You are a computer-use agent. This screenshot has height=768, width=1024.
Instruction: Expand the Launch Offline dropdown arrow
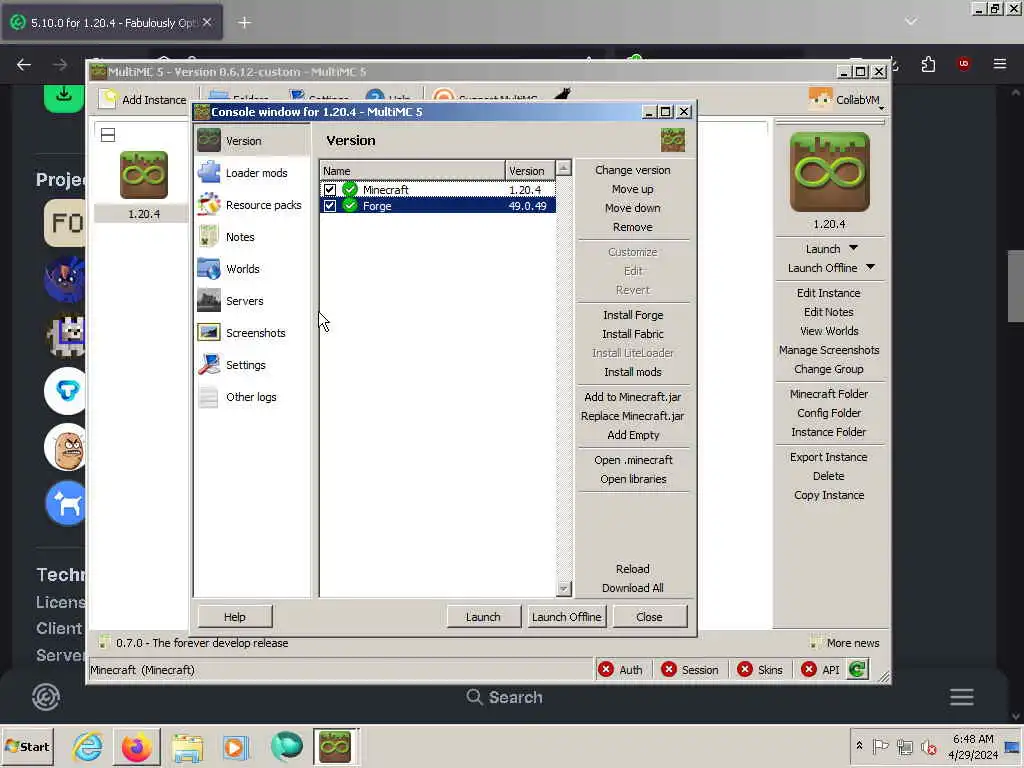tap(870, 267)
